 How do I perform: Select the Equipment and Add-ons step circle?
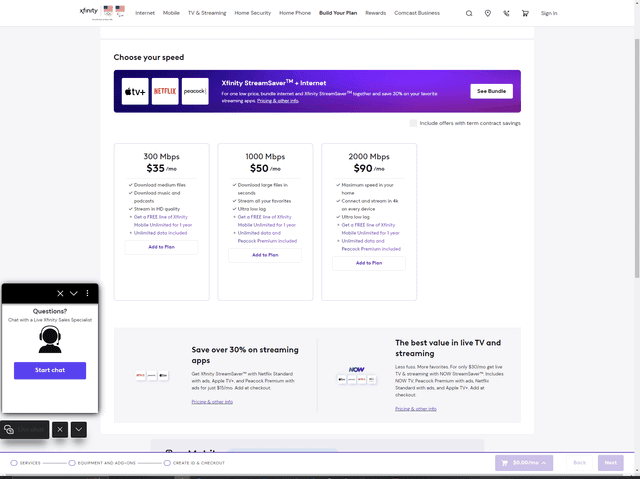(x=72, y=463)
